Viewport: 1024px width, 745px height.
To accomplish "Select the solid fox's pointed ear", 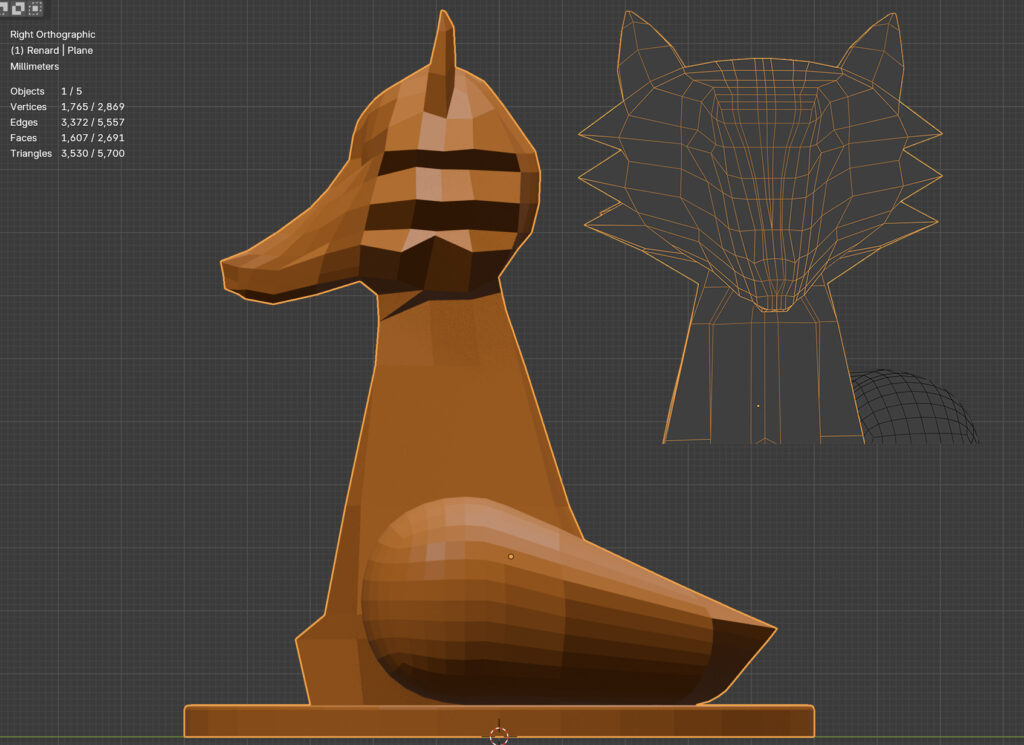I will (441, 58).
